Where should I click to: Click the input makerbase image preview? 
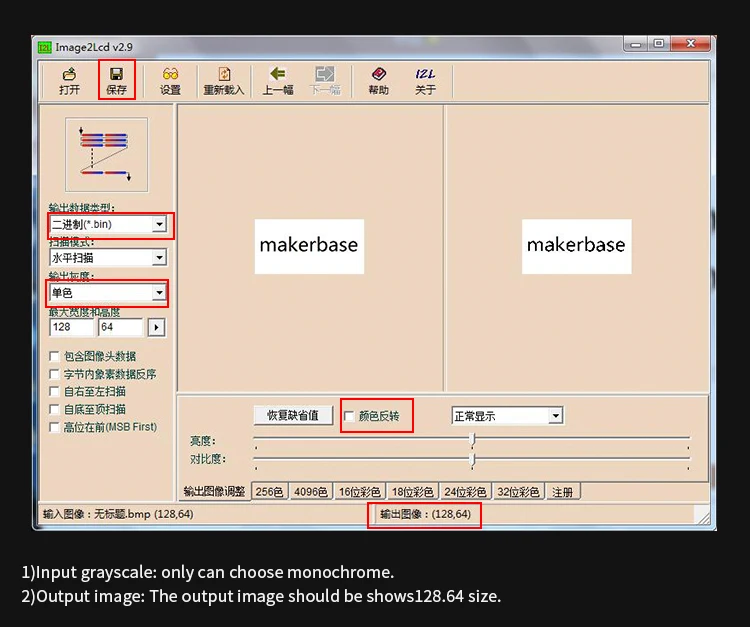309,246
